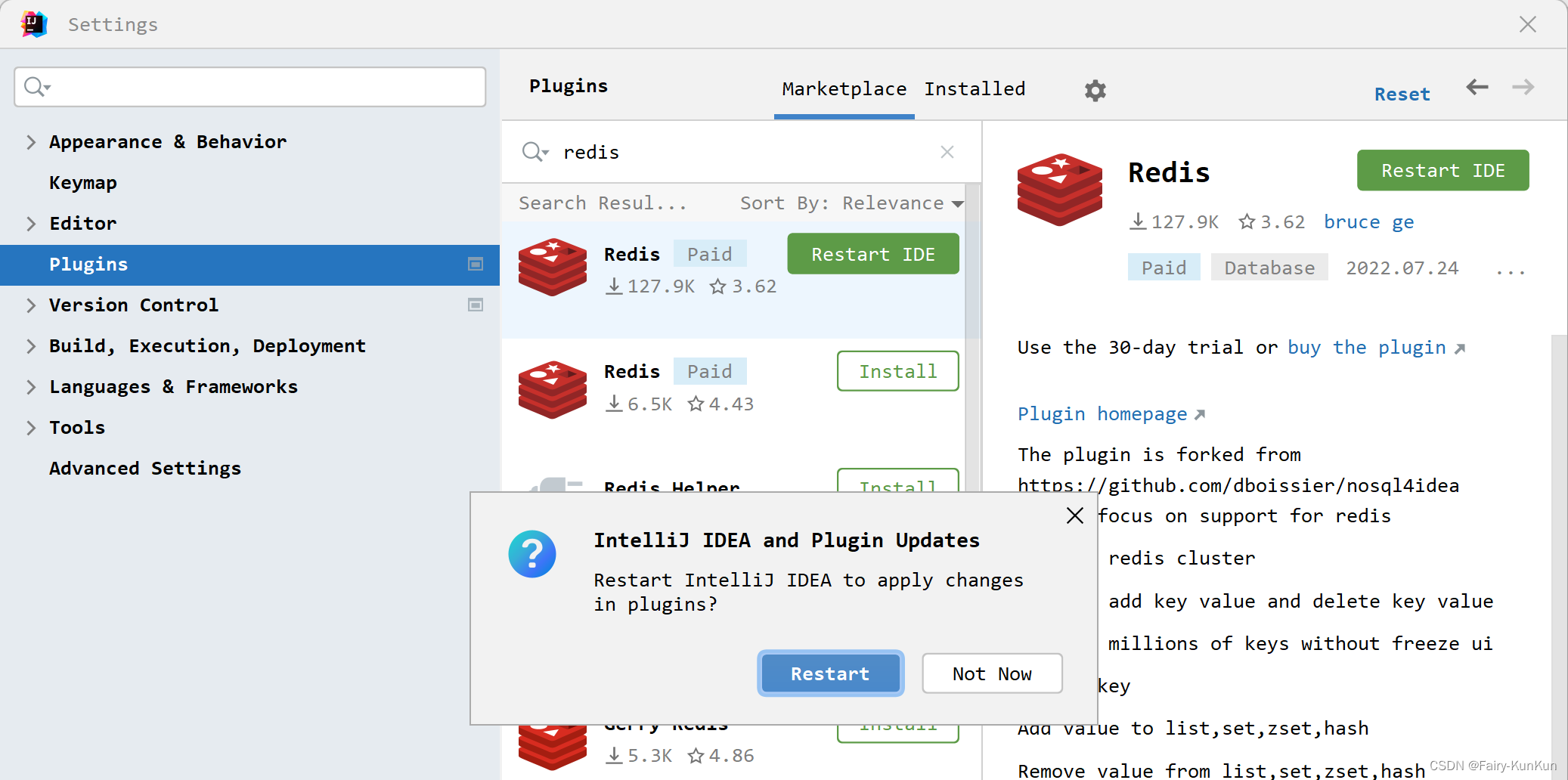
Task: Clear the redis plugin search text
Action: tap(947, 152)
